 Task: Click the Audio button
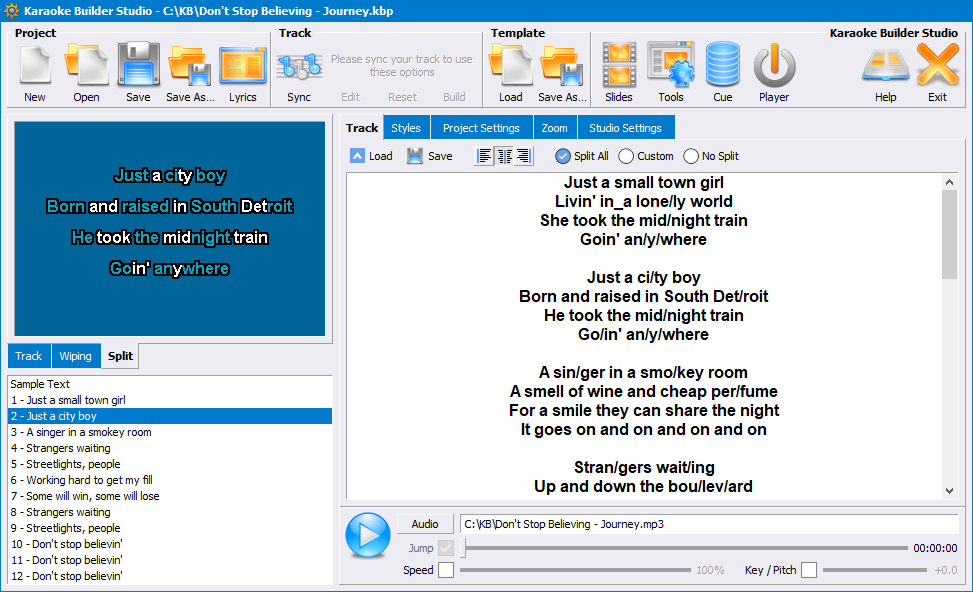pos(424,524)
